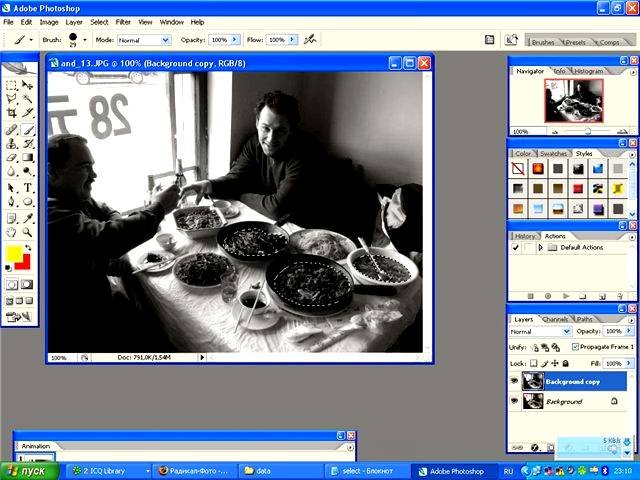Expand the Default Actions folder
The width and height of the screenshot is (640, 480).
pos(540,247)
